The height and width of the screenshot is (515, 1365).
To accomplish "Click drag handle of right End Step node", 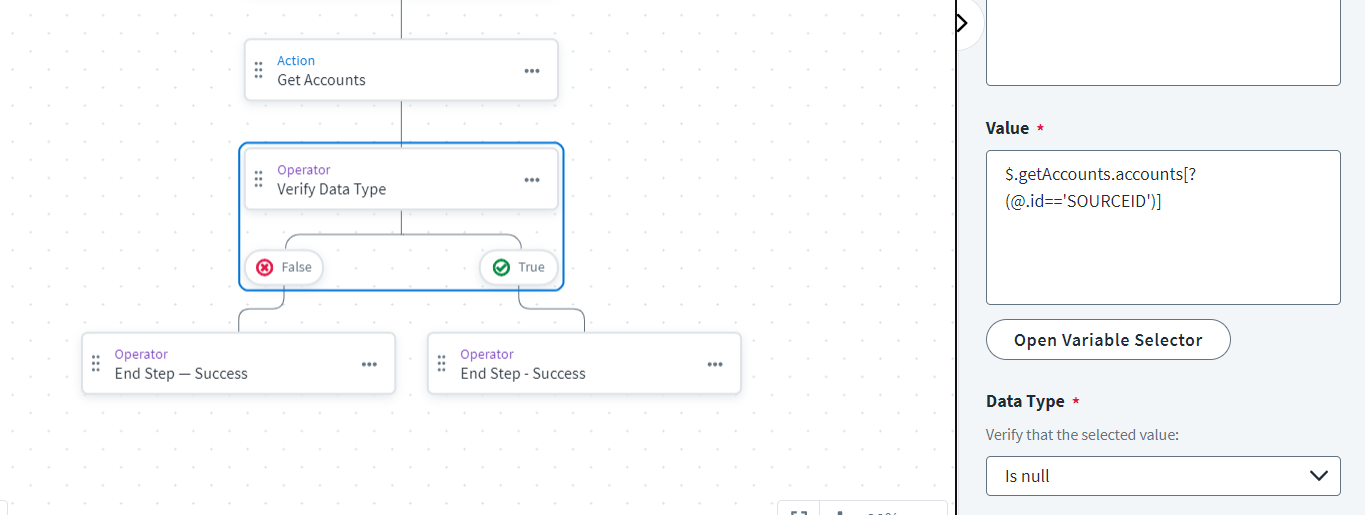I will (442, 363).
